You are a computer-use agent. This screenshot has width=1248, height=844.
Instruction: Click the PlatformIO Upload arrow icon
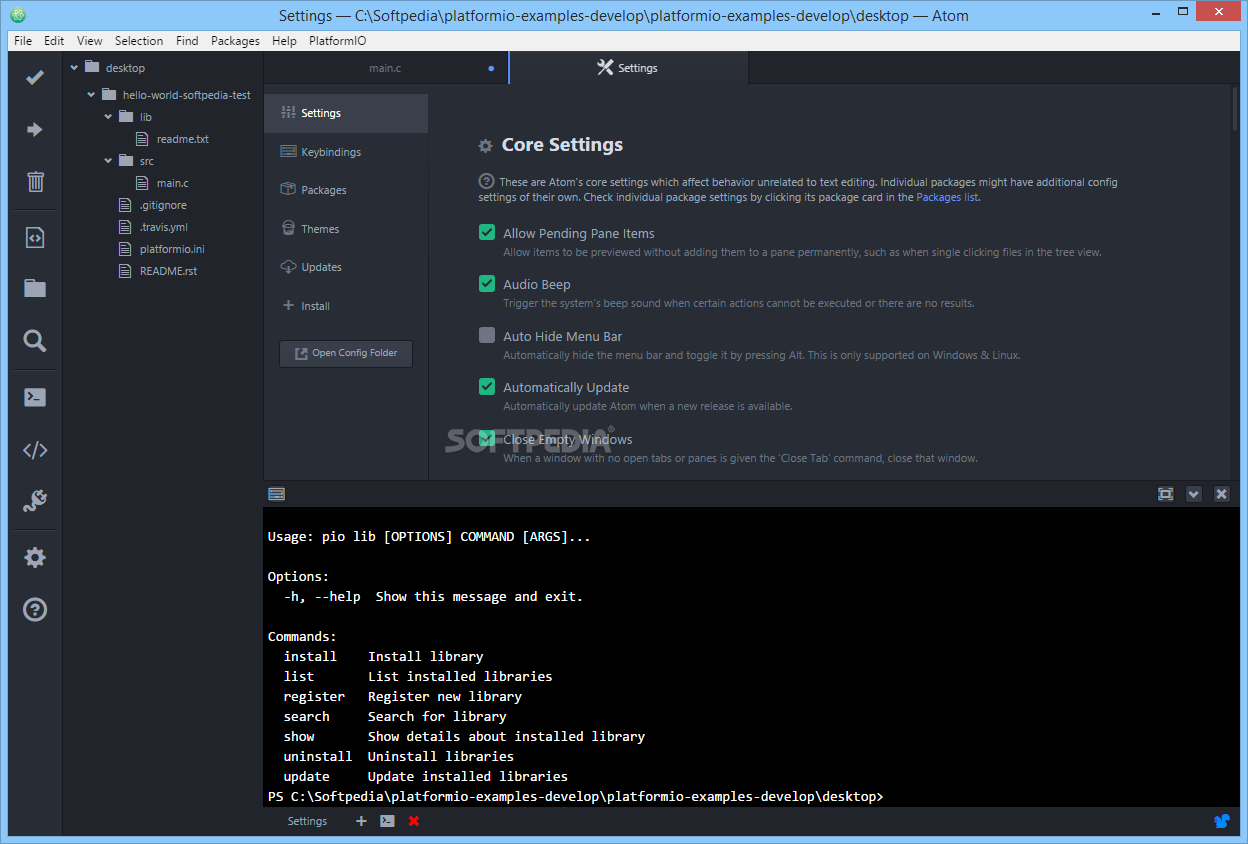pos(35,129)
